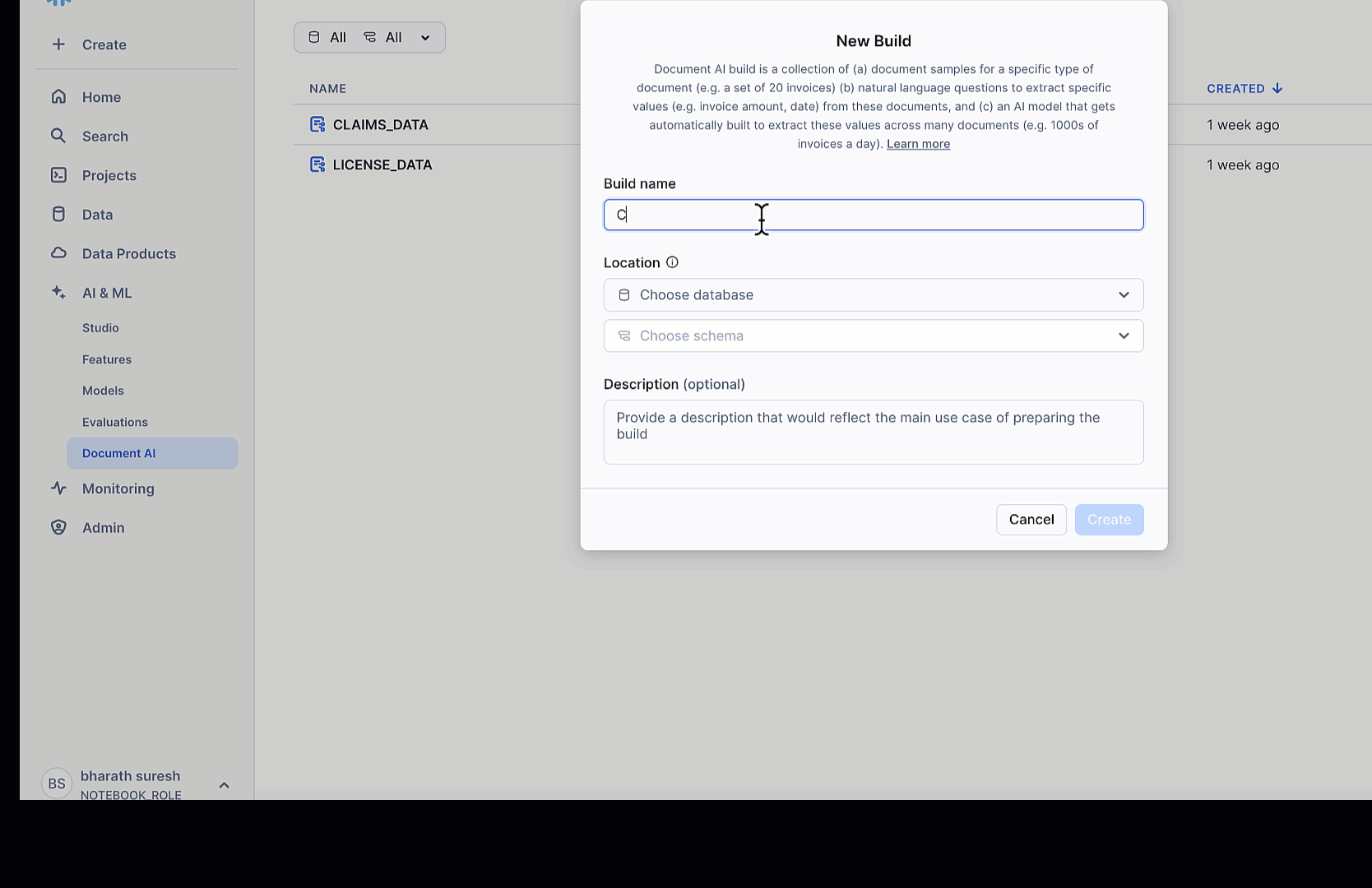This screenshot has width=1372, height=888.
Task: Select Evaluations in the sidebar
Action: pos(115,423)
